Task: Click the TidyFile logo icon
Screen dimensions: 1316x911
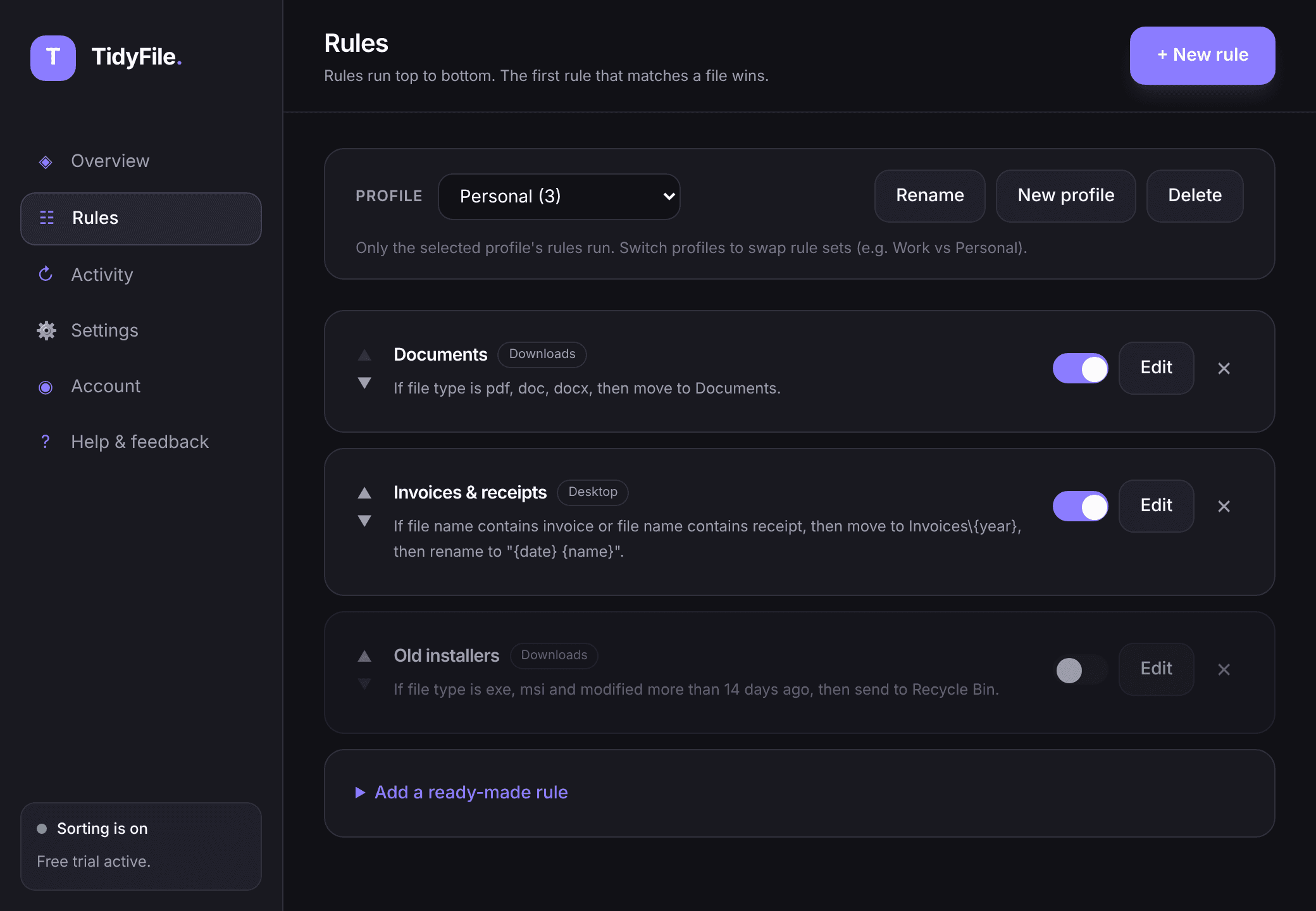Action: [x=53, y=58]
